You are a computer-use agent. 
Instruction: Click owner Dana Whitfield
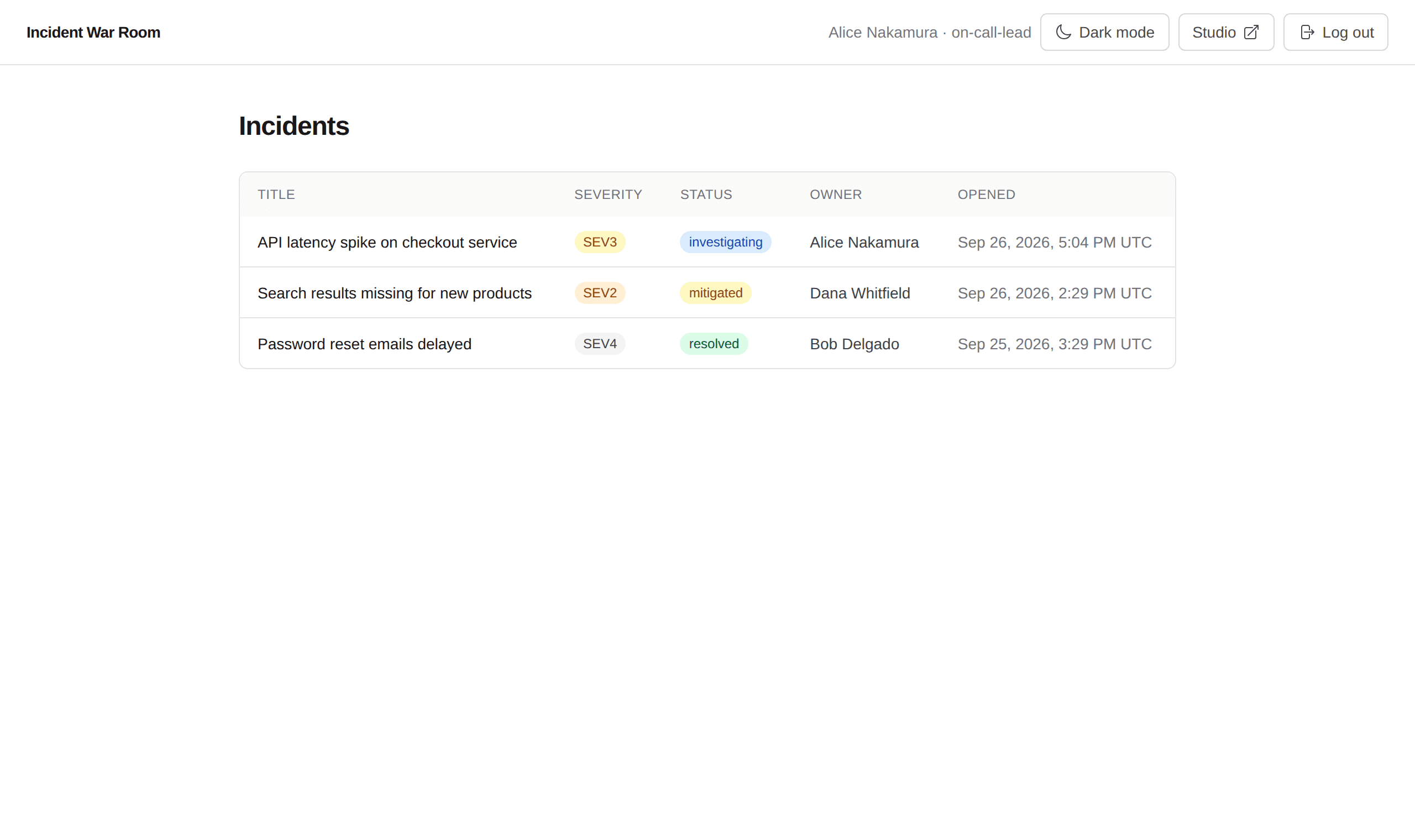860,293
